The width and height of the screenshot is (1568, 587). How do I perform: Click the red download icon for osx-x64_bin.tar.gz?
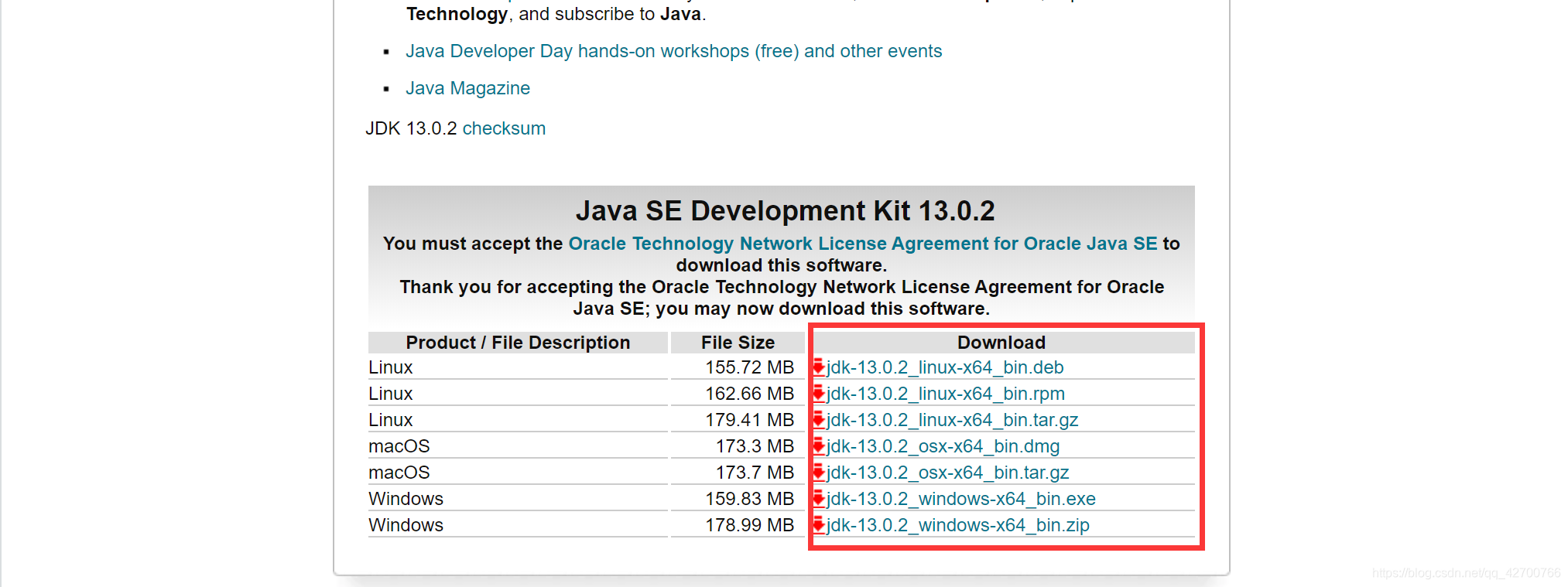(819, 472)
